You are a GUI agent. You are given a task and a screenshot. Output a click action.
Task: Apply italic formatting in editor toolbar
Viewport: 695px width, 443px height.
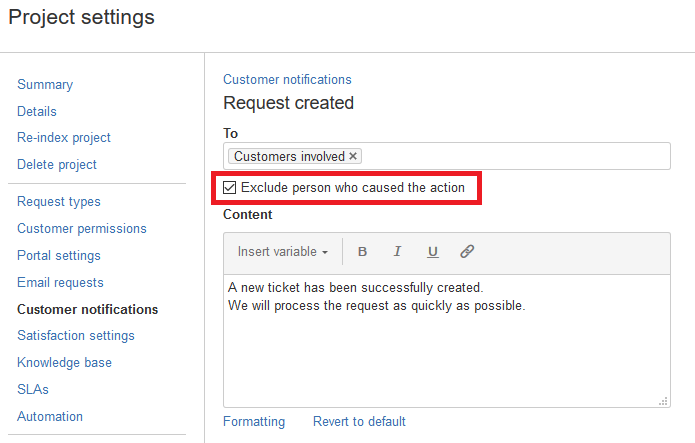(x=397, y=252)
